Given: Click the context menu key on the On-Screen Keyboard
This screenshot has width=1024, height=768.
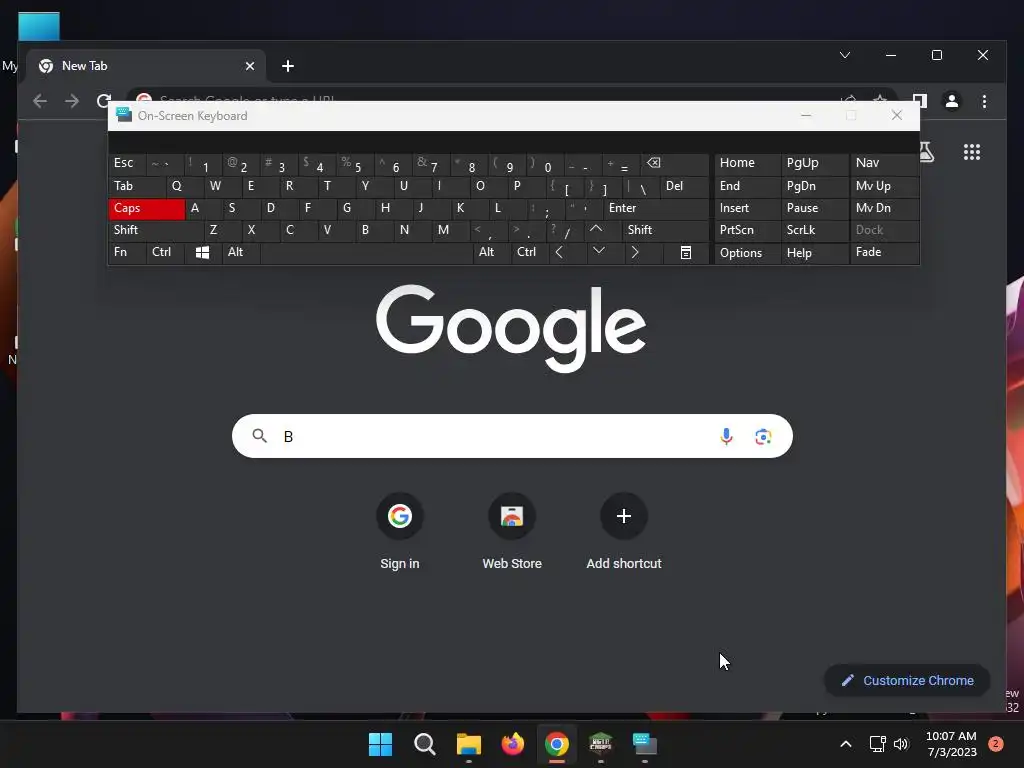Looking at the screenshot, I should click(686, 253).
